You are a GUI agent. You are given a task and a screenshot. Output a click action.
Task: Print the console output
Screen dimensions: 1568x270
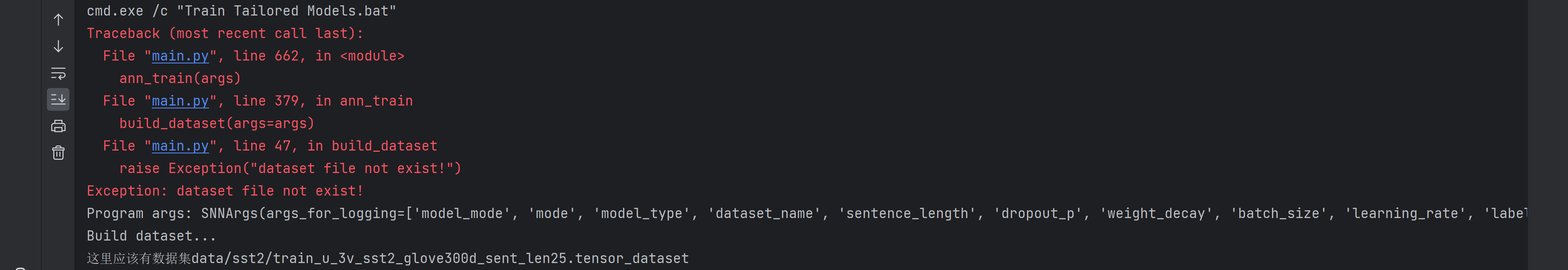[58, 126]
